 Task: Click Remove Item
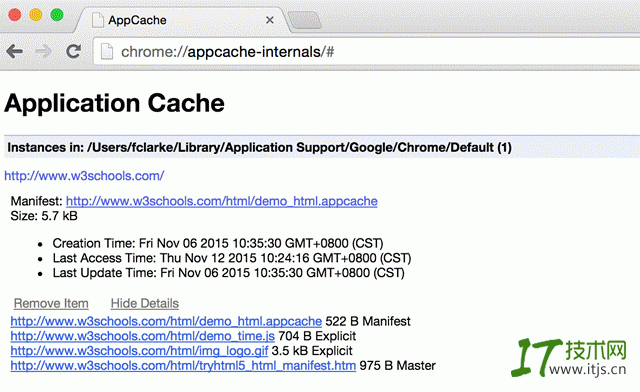[x=51, y=303]
